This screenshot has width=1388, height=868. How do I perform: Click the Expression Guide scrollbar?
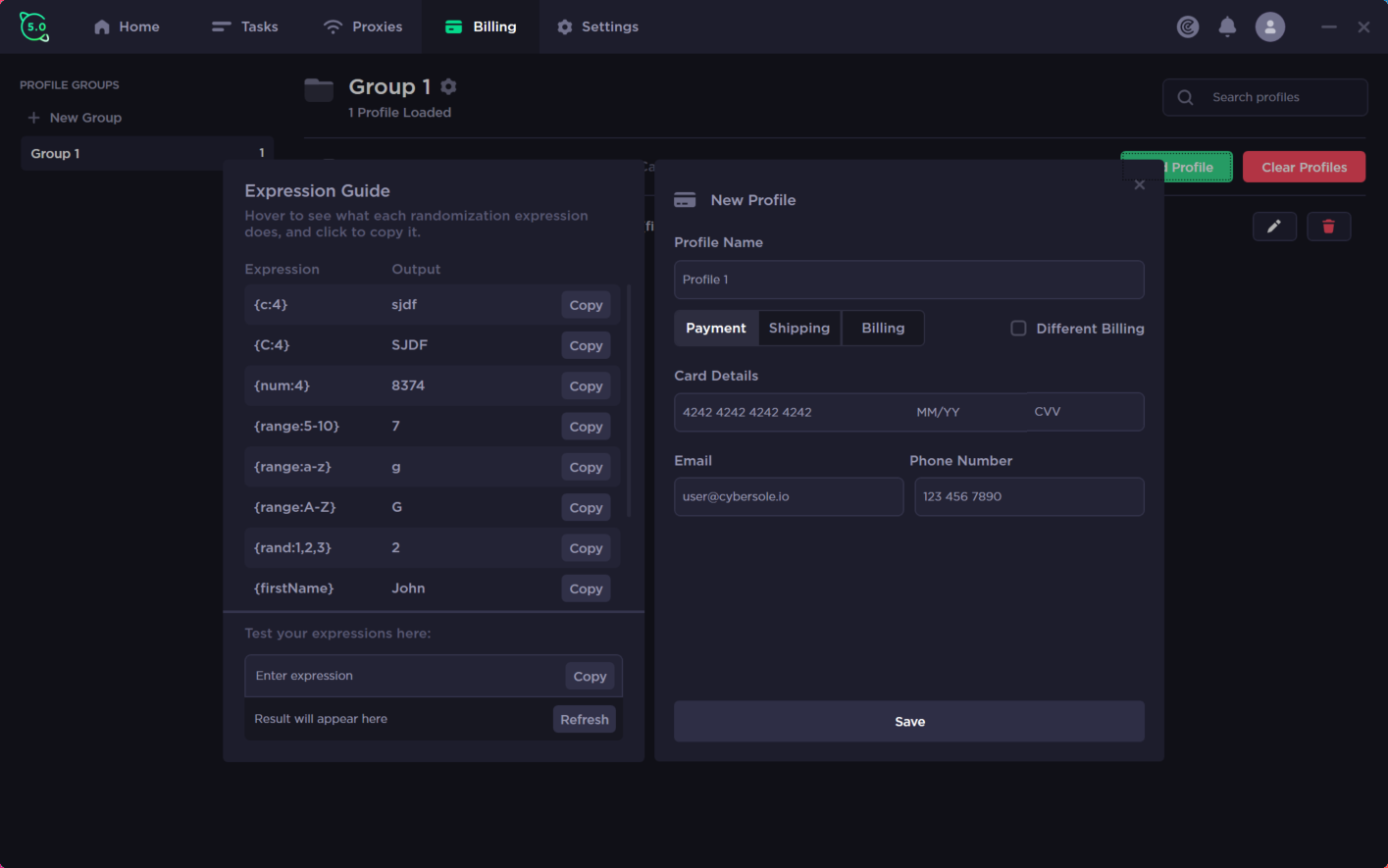(x=628, y=402)
